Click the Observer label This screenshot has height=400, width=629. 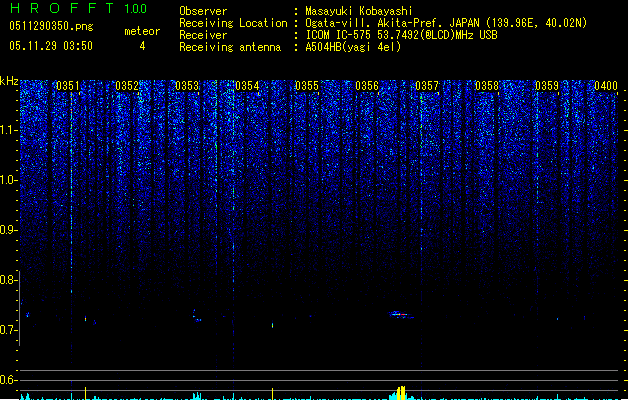tap(203, 11)
